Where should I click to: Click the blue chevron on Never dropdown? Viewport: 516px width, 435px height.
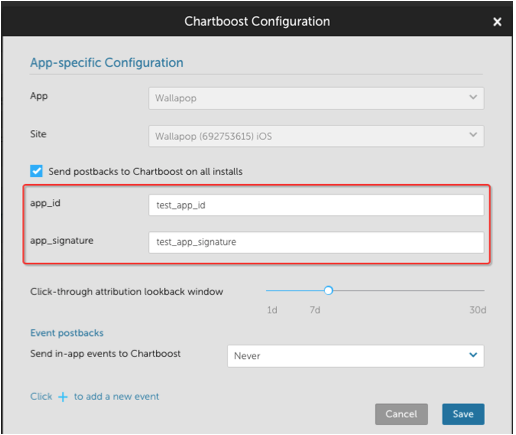pyautogui.click(x=473, y=355)
